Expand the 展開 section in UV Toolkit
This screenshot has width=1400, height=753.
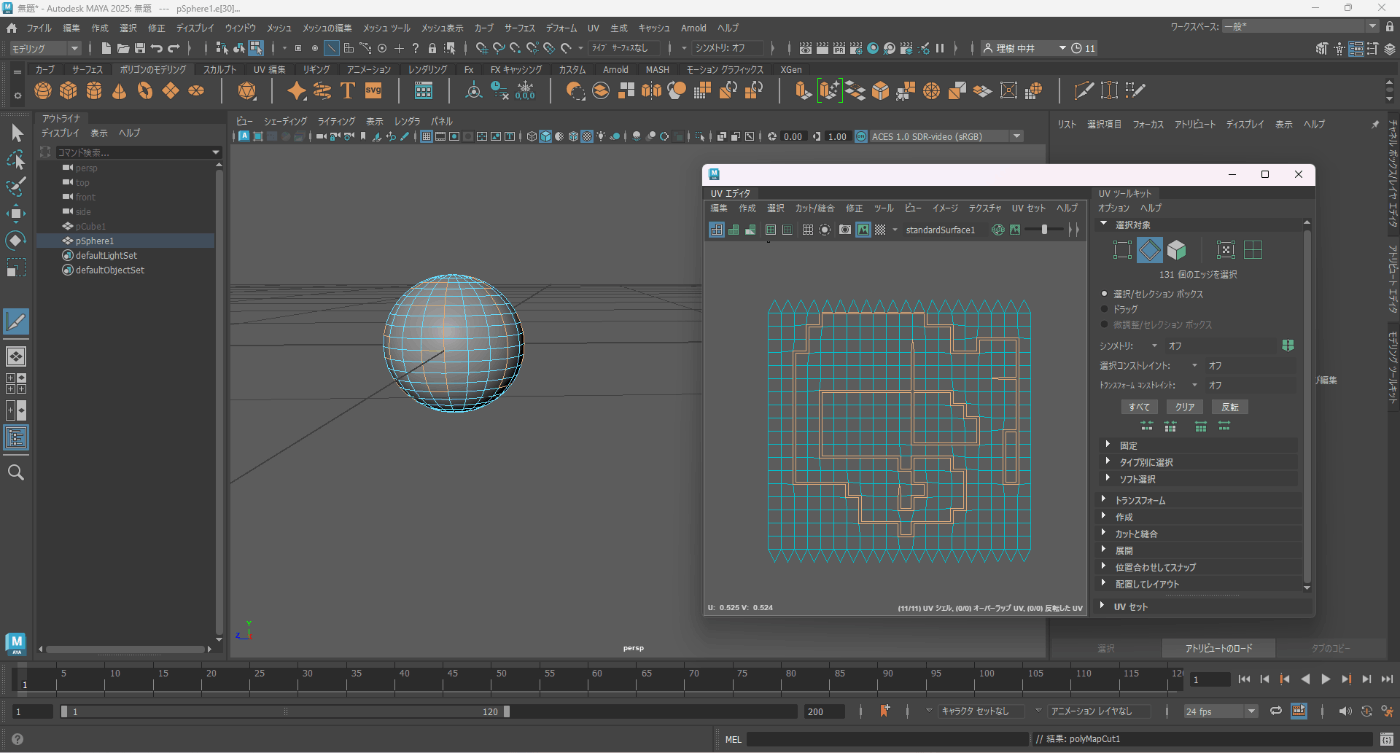click(1200, 551)
